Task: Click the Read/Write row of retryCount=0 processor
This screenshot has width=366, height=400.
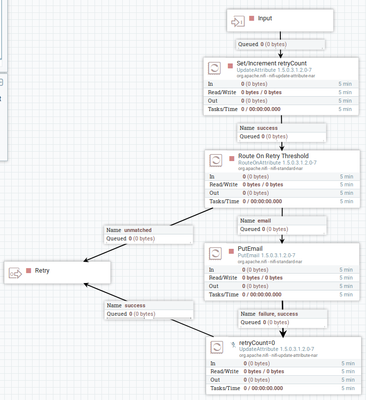Action: tap(283, 371)
